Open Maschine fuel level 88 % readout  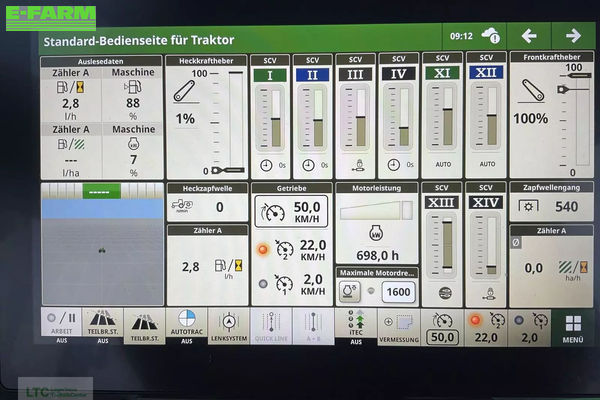[132, 95]
